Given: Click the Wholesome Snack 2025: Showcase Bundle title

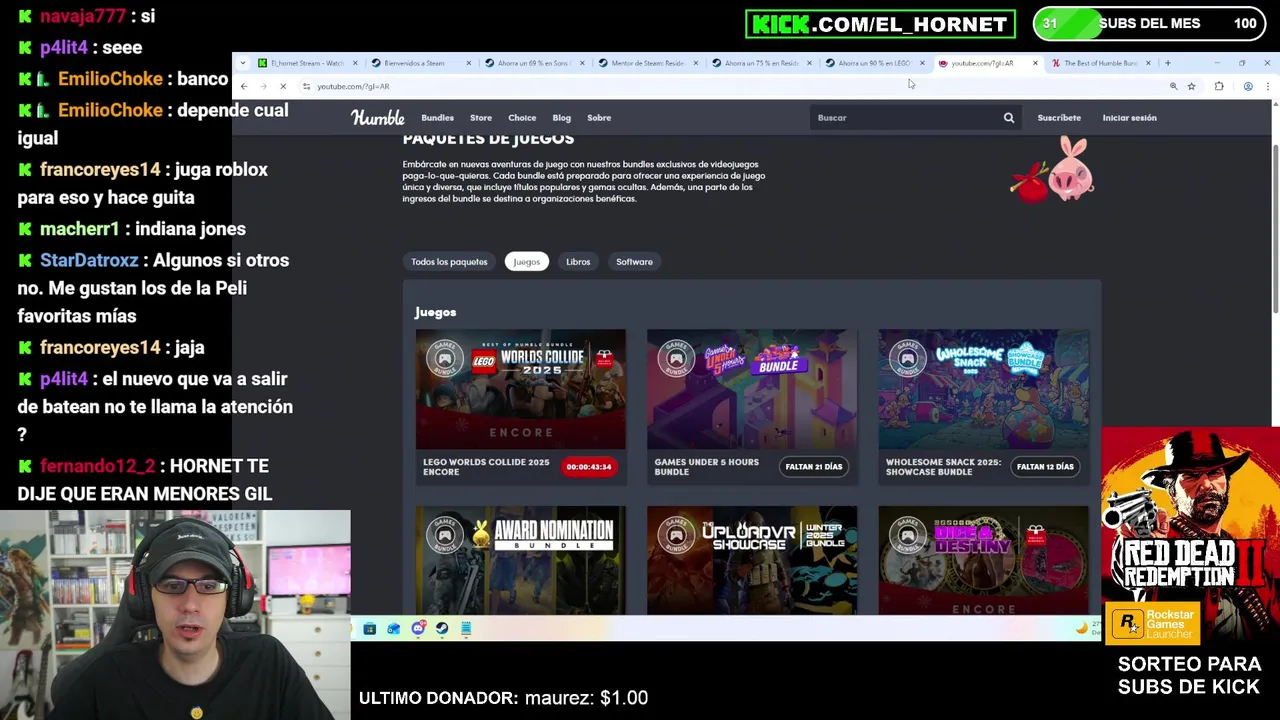Looking at the screenshot, I should coord(943,467).
